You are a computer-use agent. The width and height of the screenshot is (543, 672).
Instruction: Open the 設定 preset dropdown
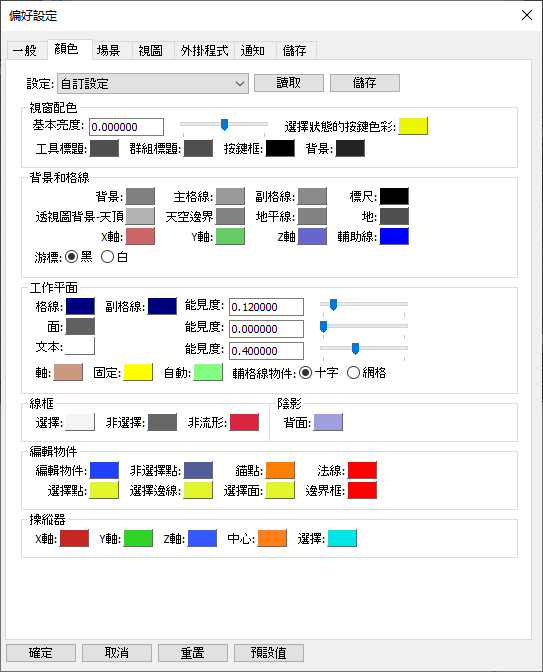(x=153, y=84)
